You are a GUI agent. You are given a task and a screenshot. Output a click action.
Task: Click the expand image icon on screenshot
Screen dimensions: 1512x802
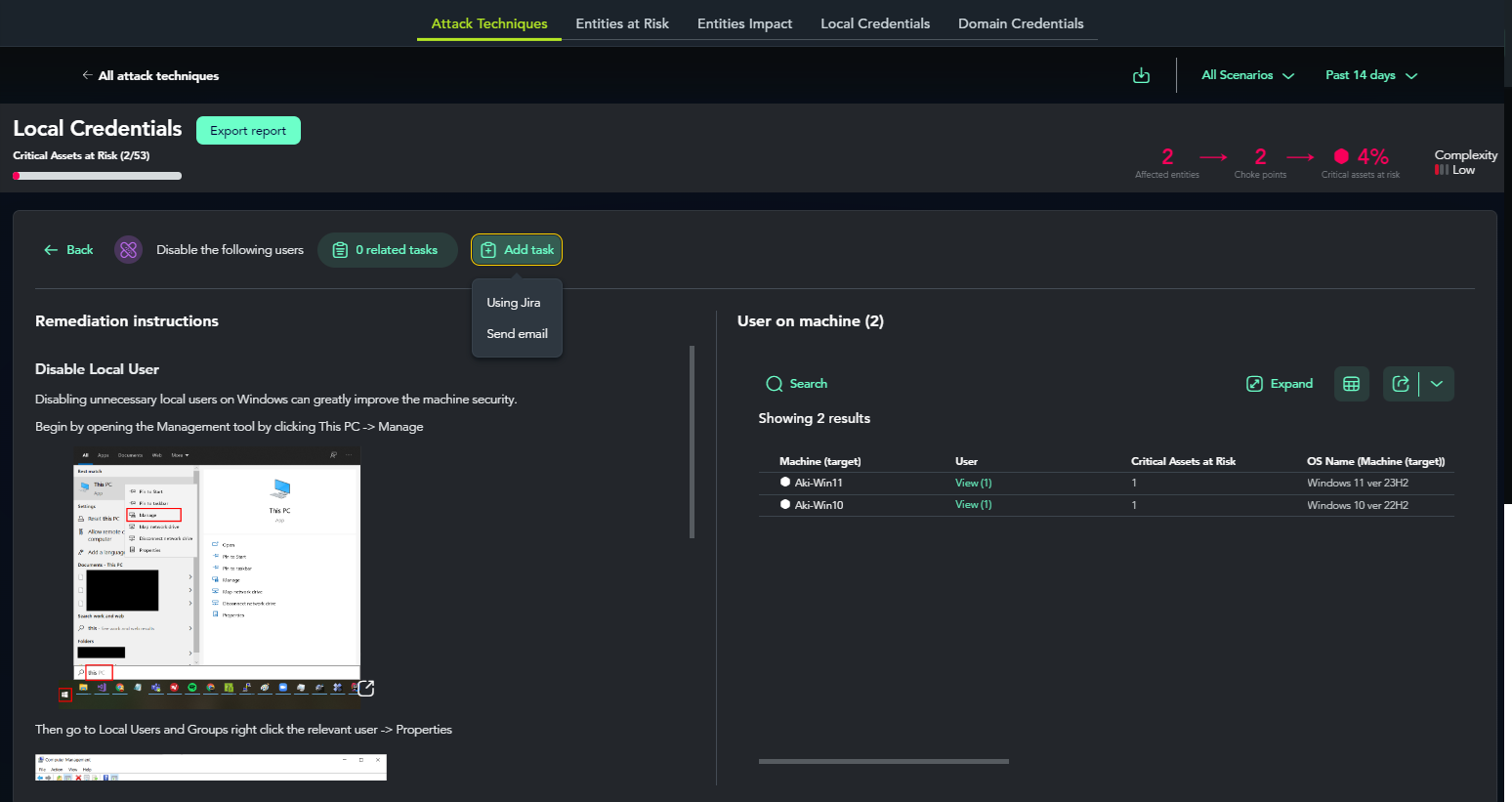(x=366, y=689)
